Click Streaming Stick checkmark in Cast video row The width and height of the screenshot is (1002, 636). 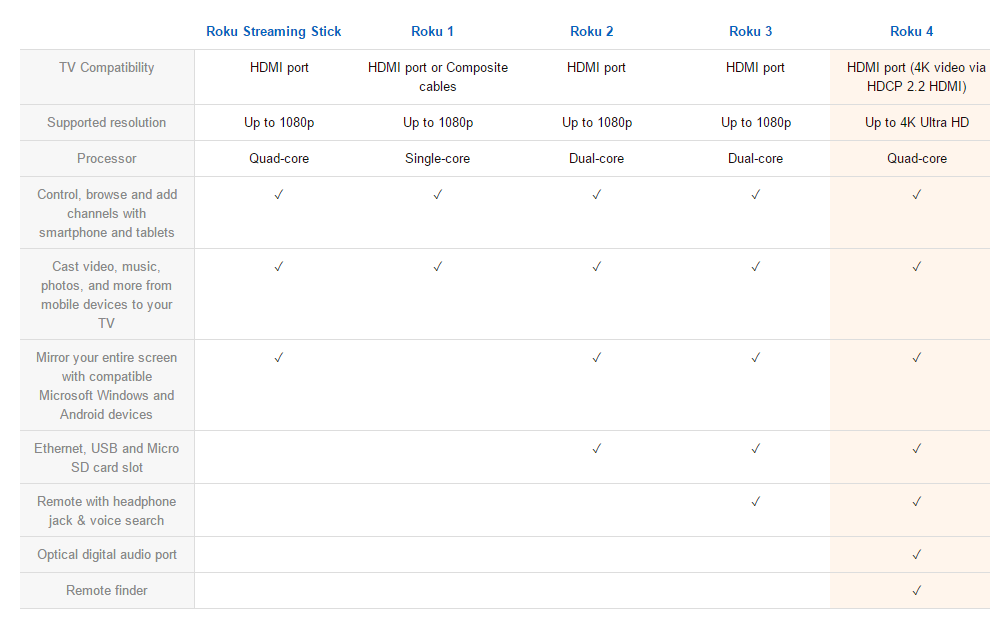[x=279, y=267]
